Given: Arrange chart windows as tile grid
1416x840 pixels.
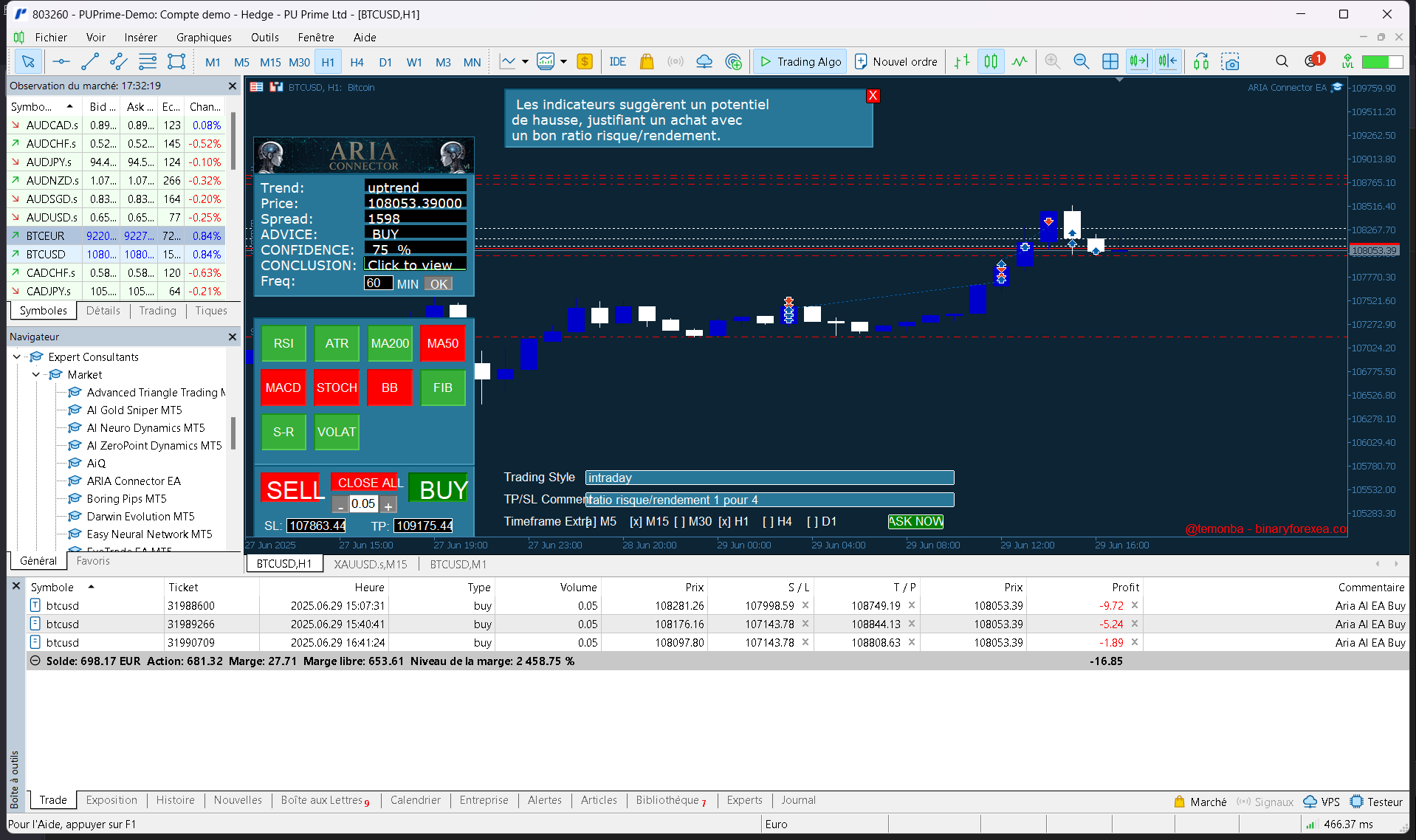Looking at the screenshot, I should [x=1110, y=62].
